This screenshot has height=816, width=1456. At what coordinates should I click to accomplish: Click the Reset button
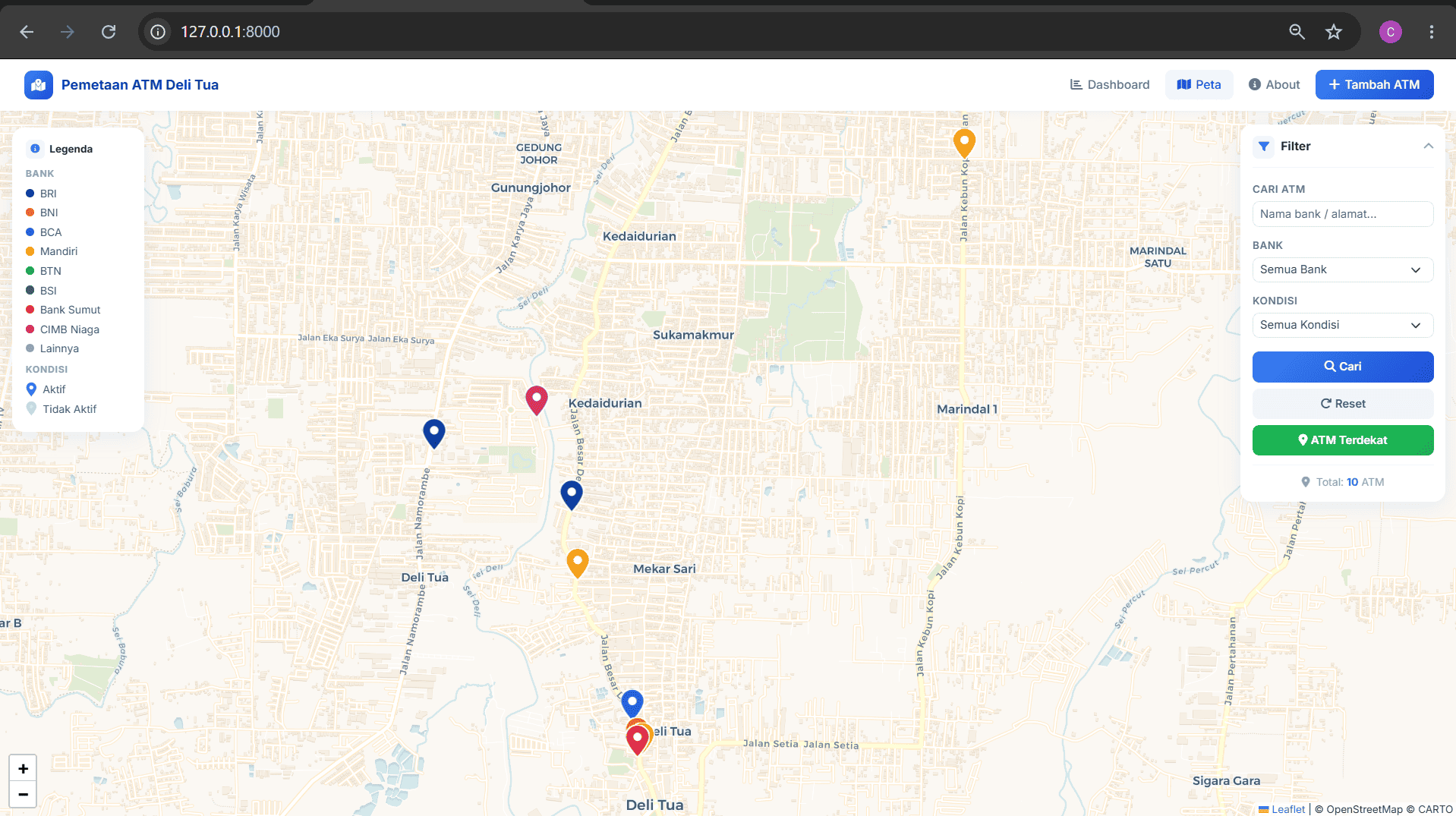(1343, 404)
